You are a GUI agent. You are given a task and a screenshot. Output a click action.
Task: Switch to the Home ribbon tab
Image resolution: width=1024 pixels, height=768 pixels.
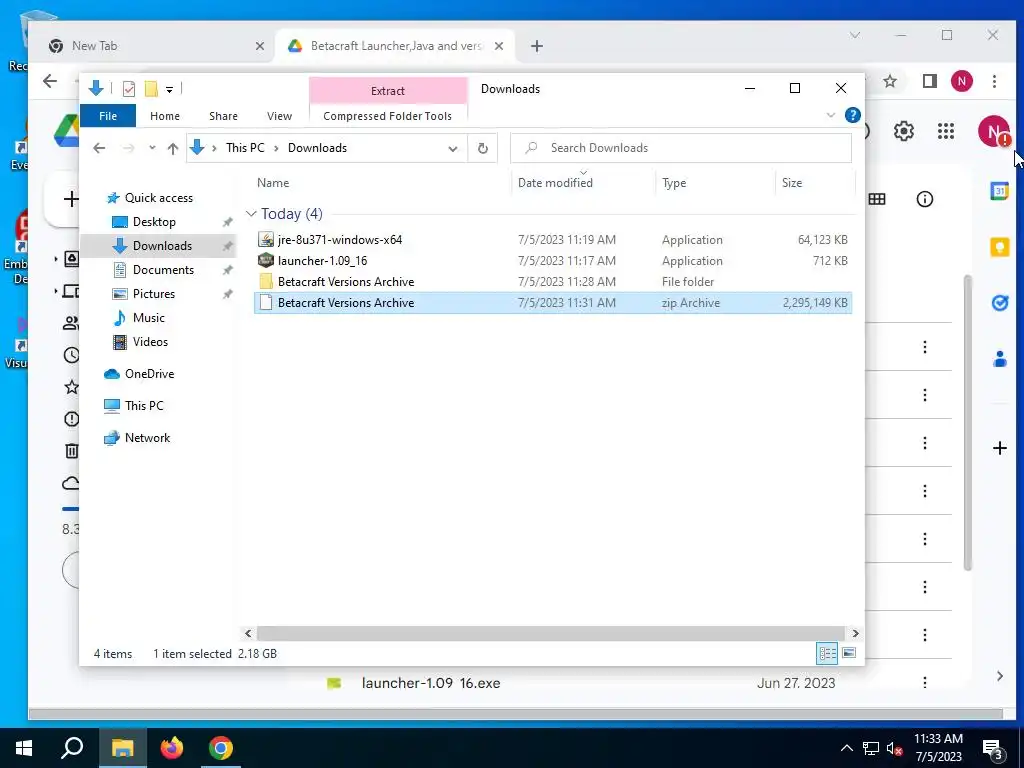pos(165,116)
